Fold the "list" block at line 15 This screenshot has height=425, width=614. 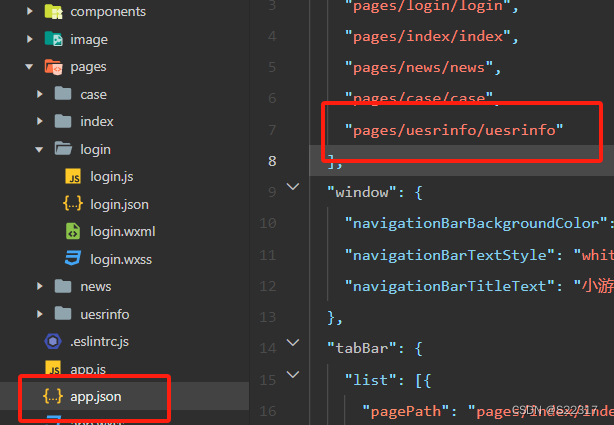click(x=293, y=374)
